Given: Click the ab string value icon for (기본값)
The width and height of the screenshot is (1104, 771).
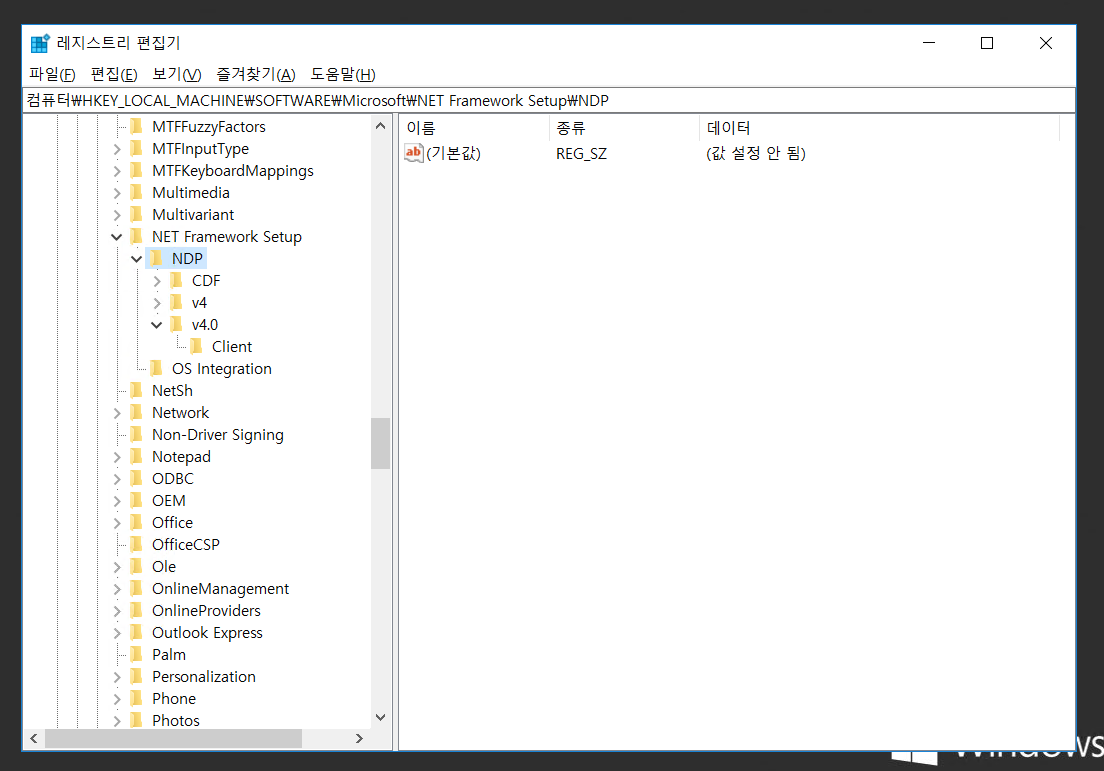Looking at the screenshot, I should click(x=413, y=153).
